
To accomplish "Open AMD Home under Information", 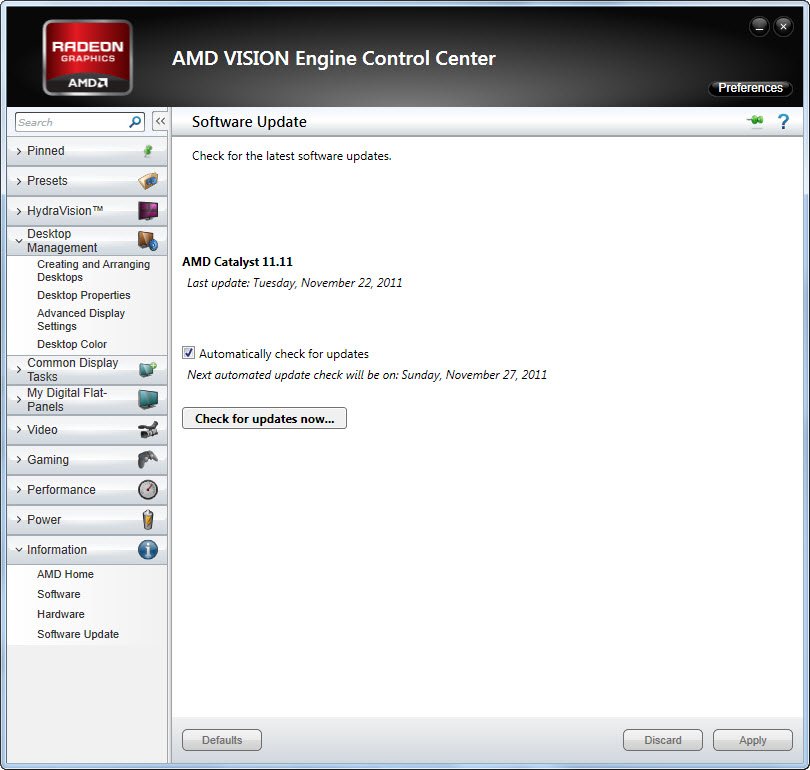I will pos(65,574).
